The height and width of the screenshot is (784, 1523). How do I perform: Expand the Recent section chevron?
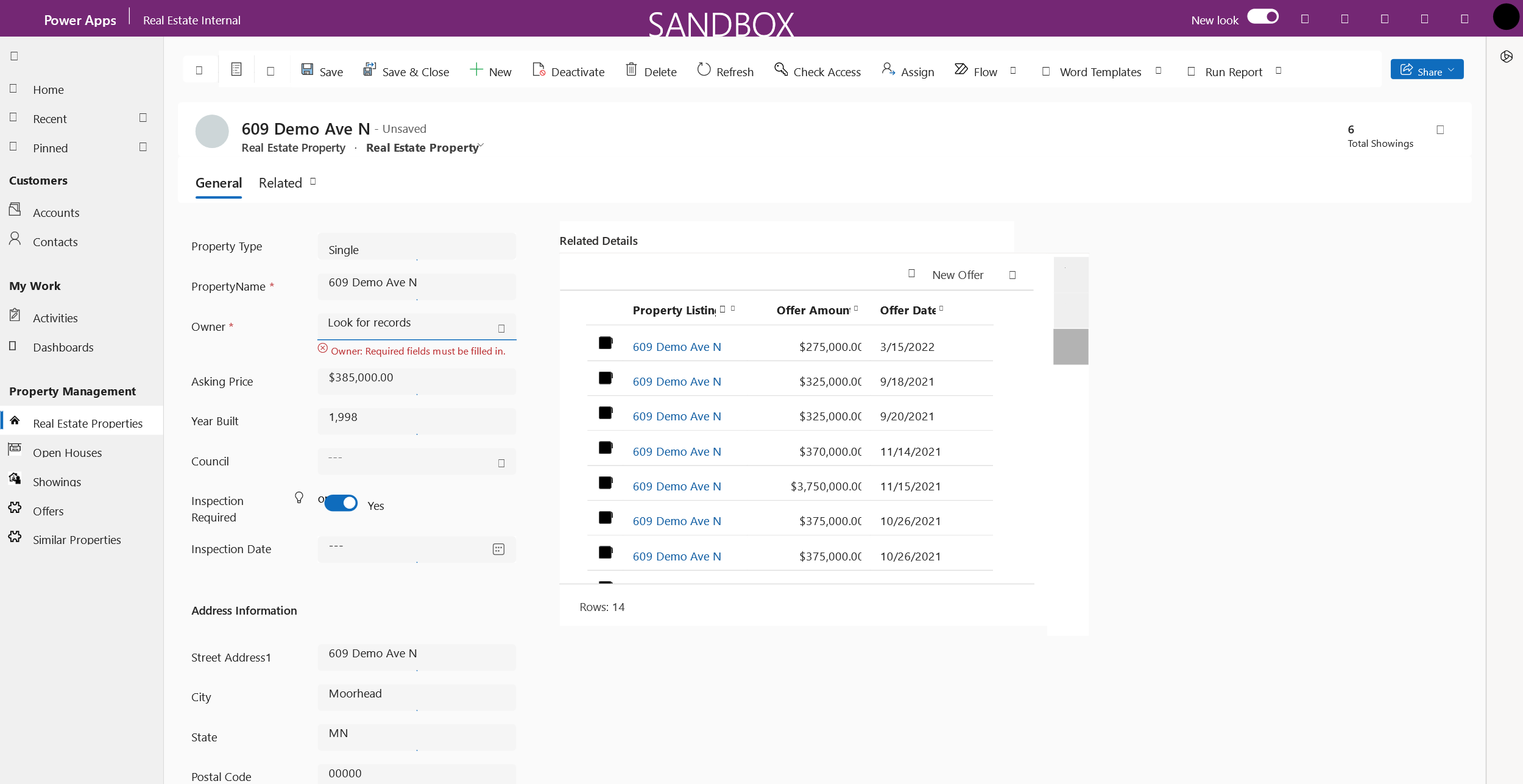[143, 118]
